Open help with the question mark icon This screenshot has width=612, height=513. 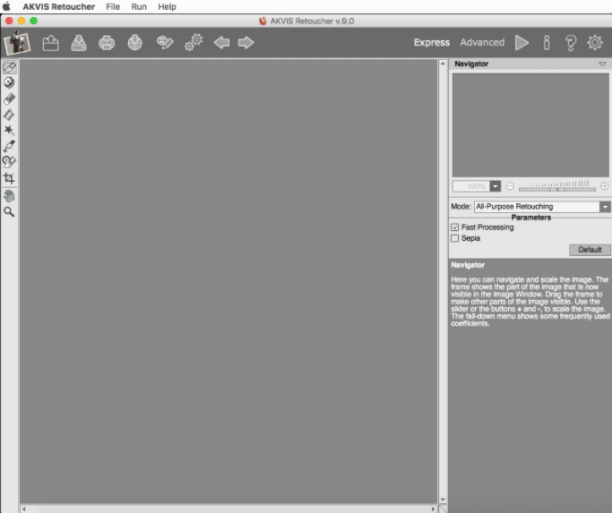coord(571,43)
